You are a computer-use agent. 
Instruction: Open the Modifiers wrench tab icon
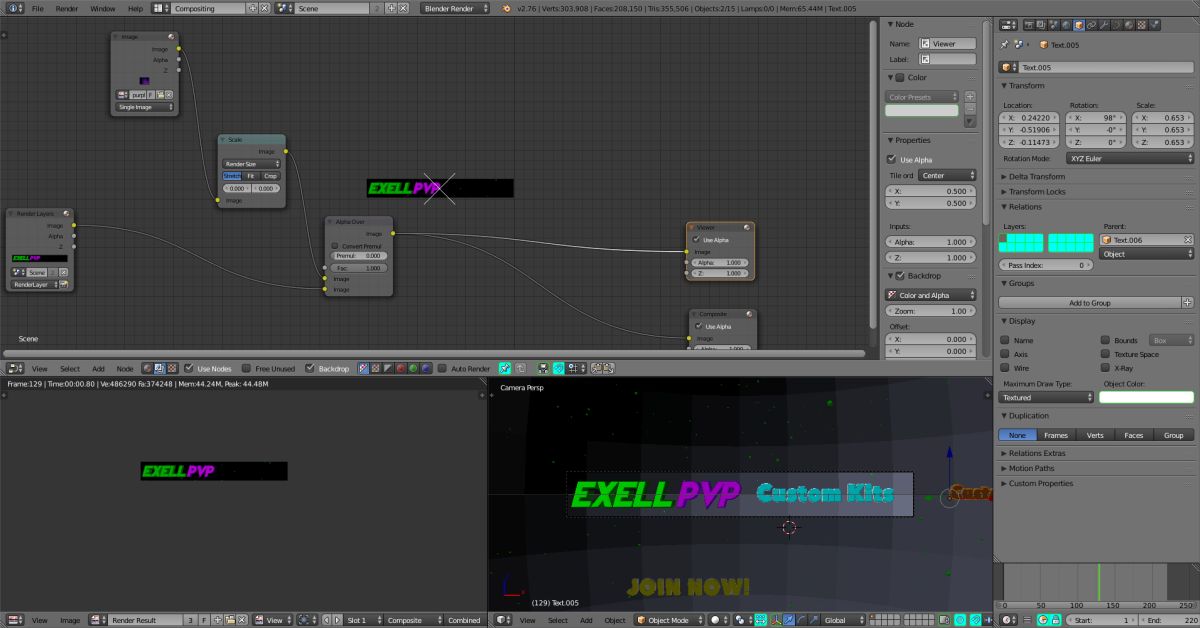pyautogui.click(x=1104, y=24)
